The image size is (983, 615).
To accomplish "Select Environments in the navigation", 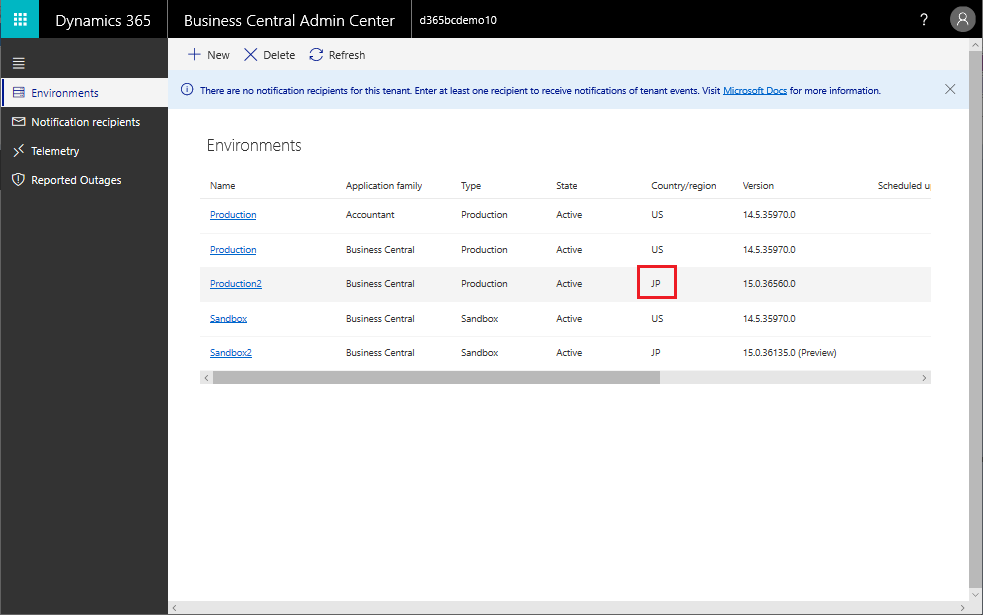I will pyautogui.click(x=85, y=93).
